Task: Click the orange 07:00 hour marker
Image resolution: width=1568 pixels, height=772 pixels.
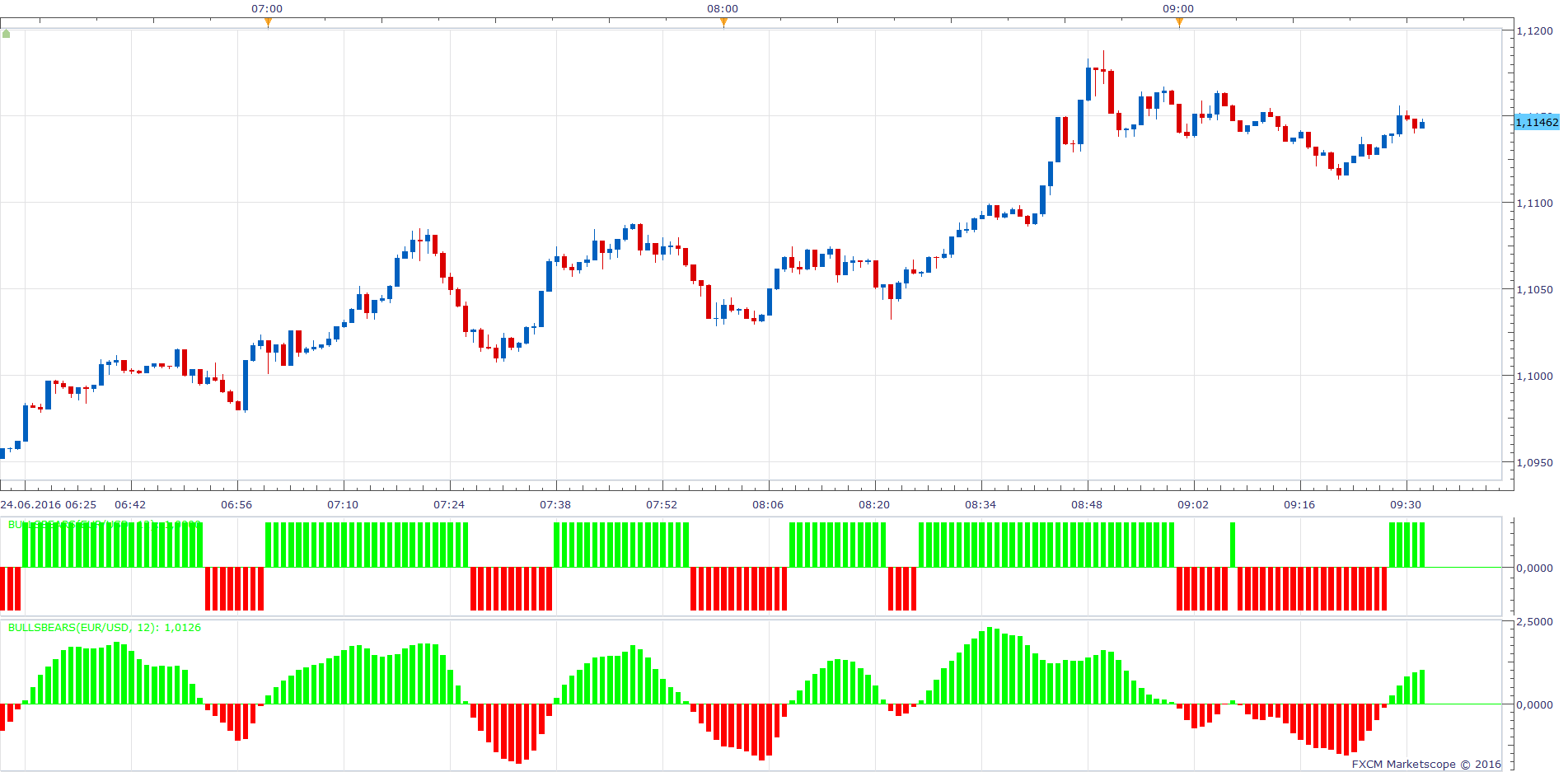Action: pos(268,22)
